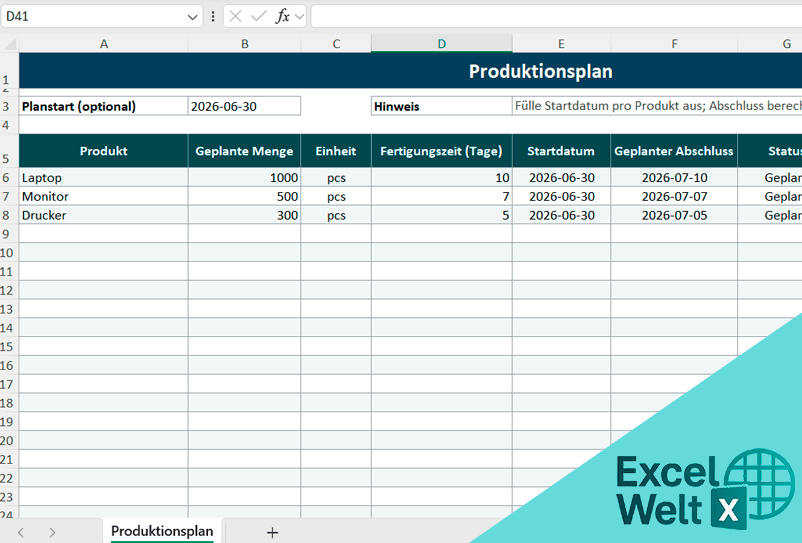This screenshot has height=543, width=802.
Task: Click the Drucker product cell
Action: (104, 215)
